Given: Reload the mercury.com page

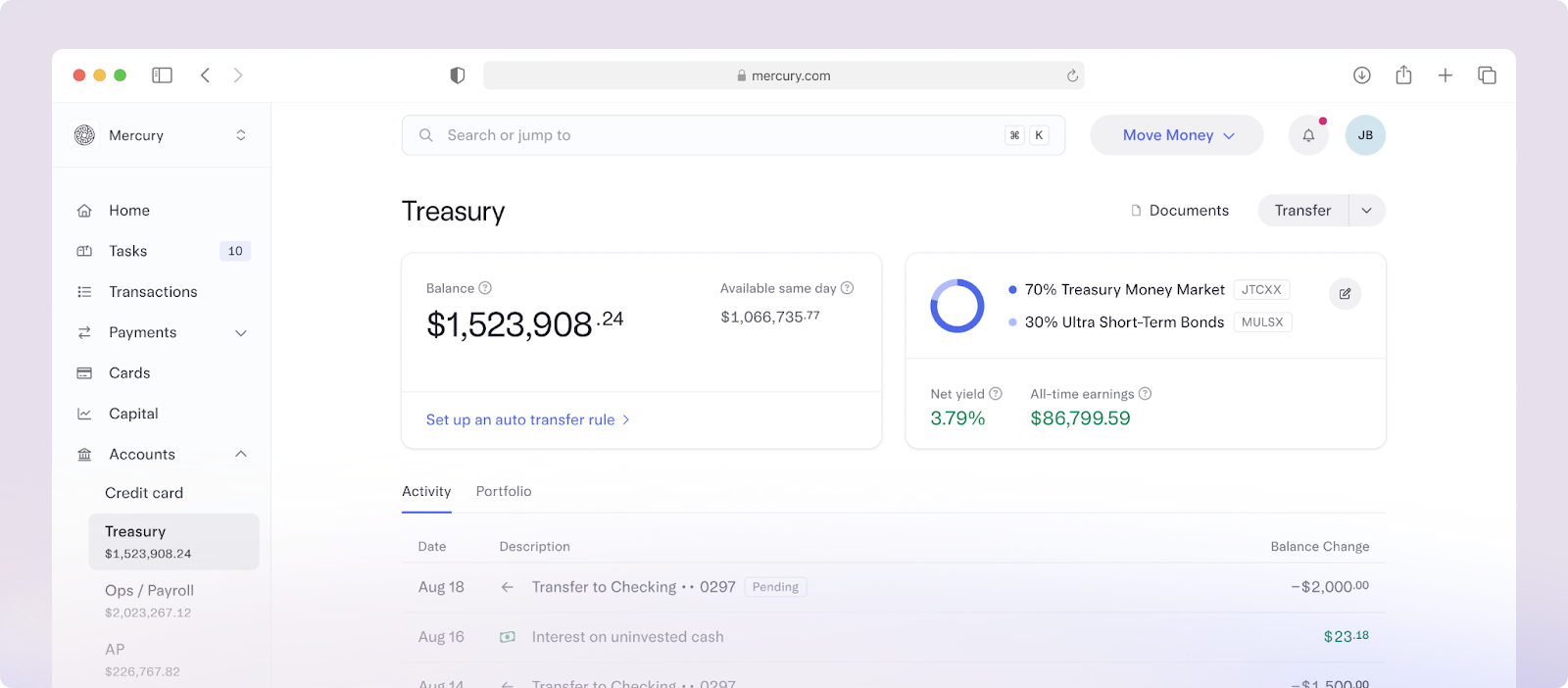Looking at the screenshot, I should pyautogui.click(x=1072, y=75).
